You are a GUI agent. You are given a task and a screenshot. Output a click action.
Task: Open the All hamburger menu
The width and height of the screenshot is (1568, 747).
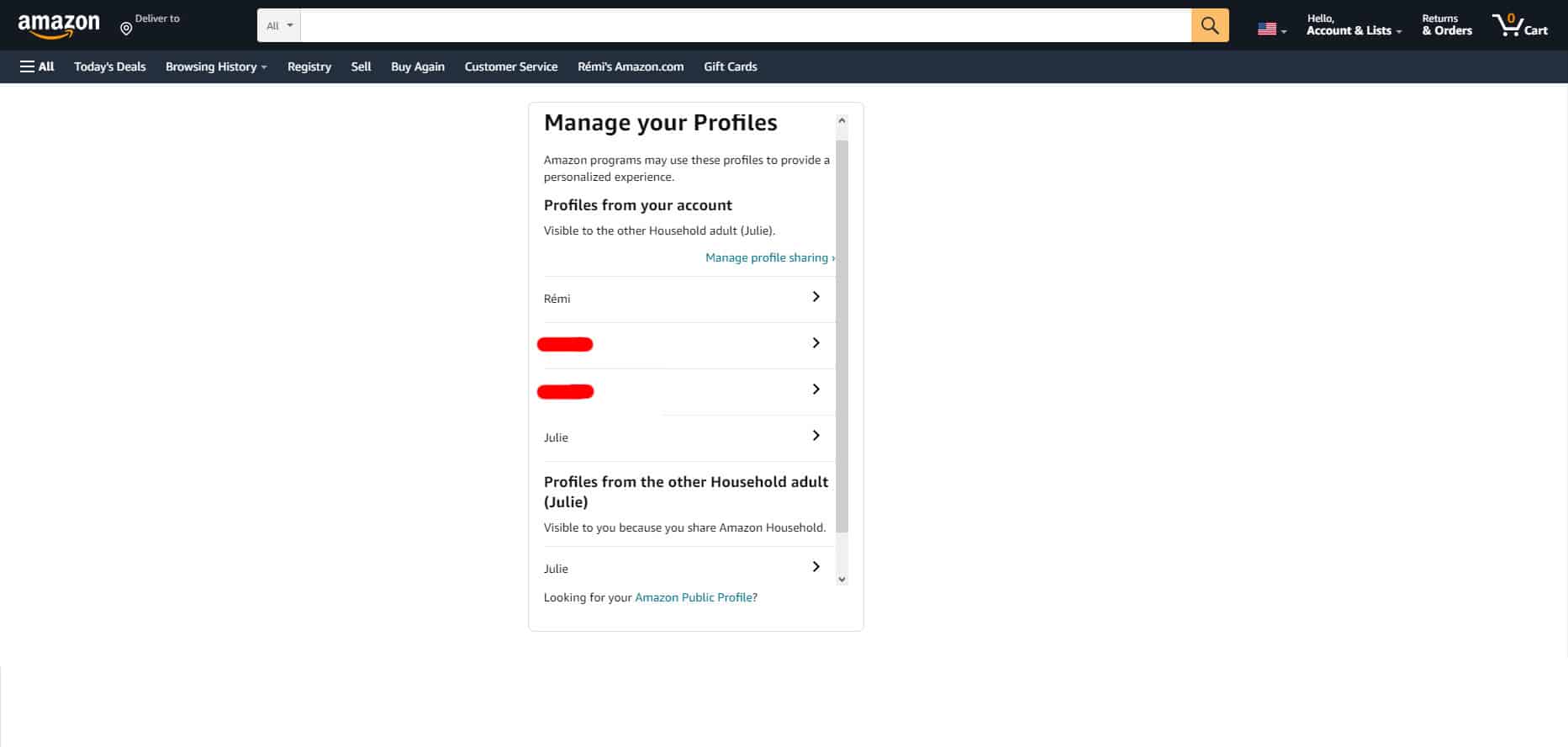click(x=37, y=66)
